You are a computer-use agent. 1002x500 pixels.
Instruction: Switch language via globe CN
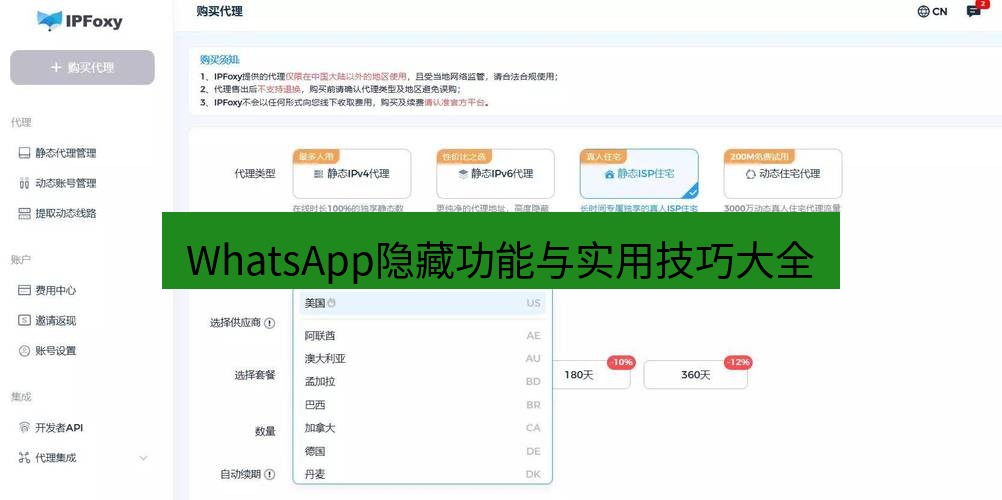point(932,12)
